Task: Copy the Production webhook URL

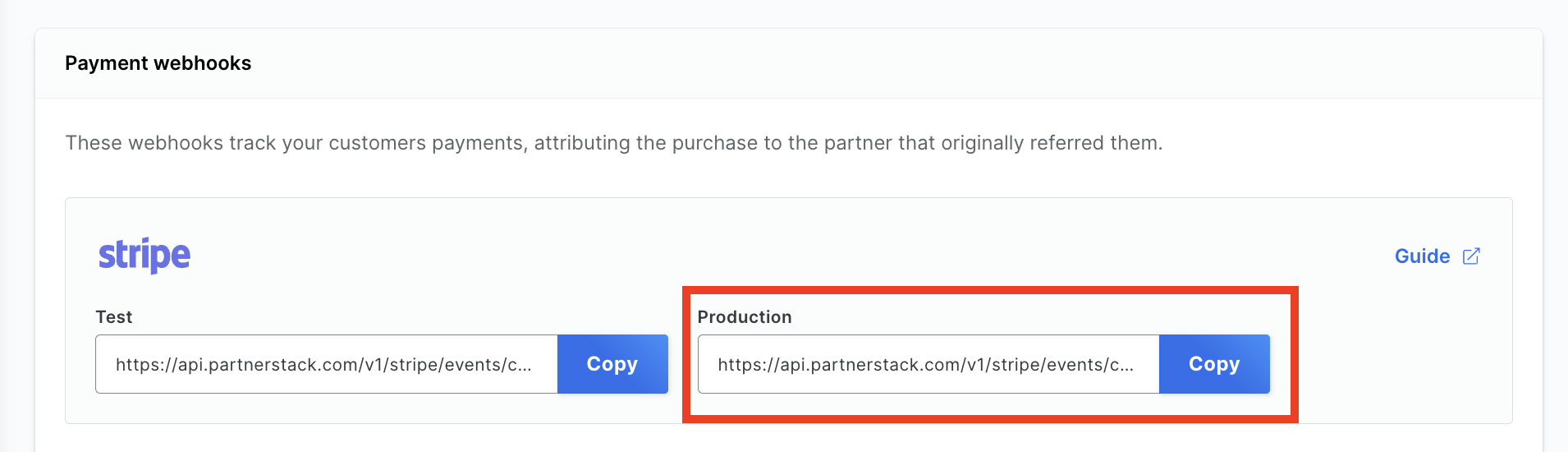Action: [x=1213, y=364]
